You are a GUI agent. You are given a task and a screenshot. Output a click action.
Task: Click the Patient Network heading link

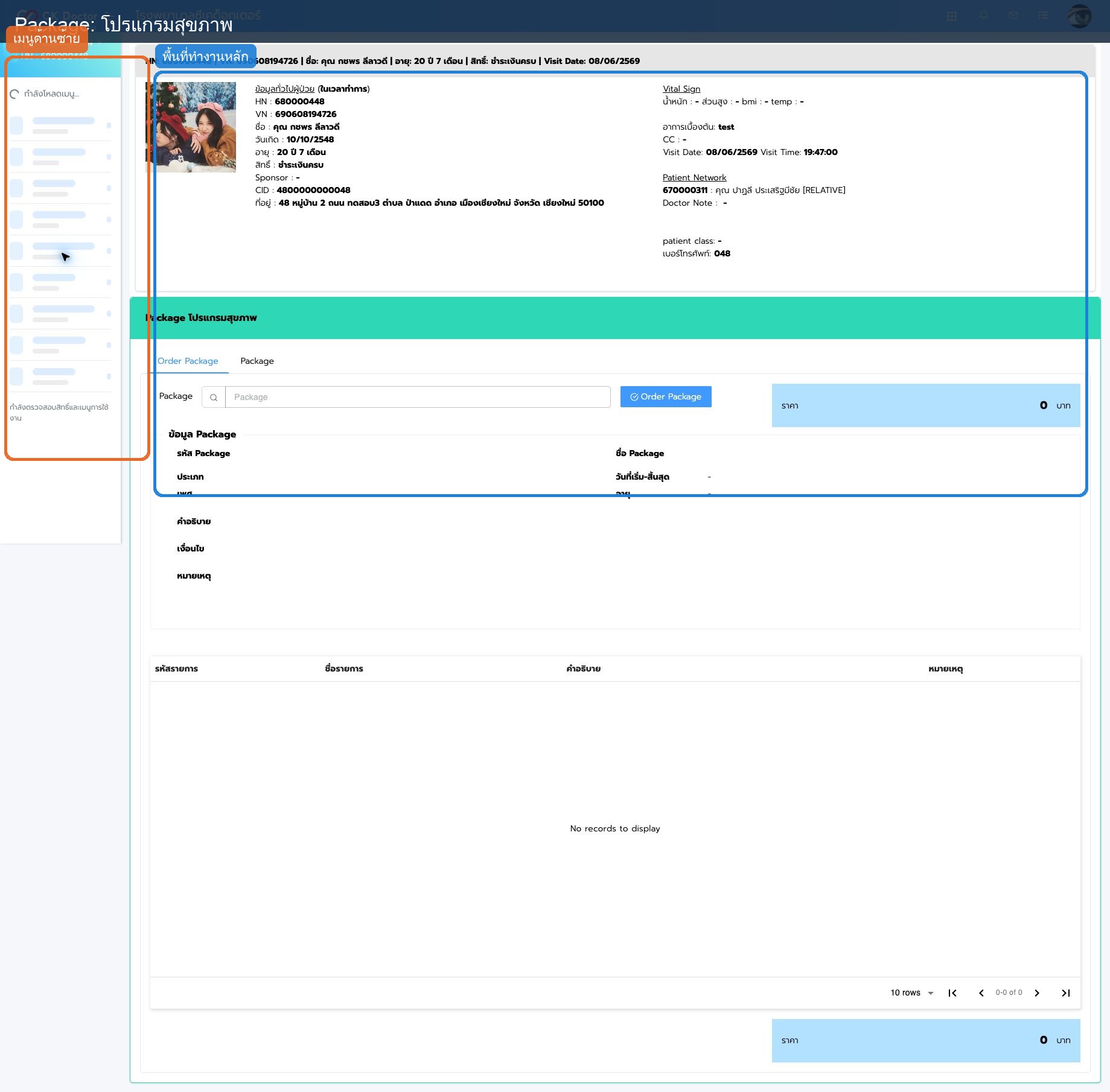coord(695,177)
